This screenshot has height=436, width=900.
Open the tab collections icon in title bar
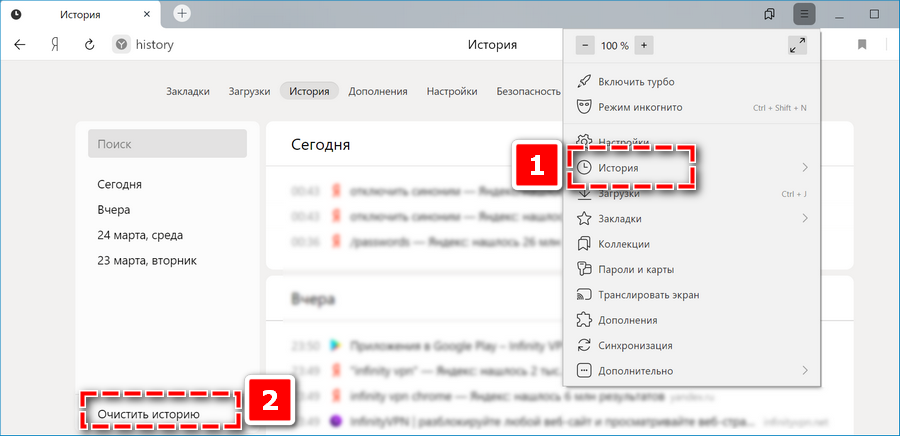(769, 14)
